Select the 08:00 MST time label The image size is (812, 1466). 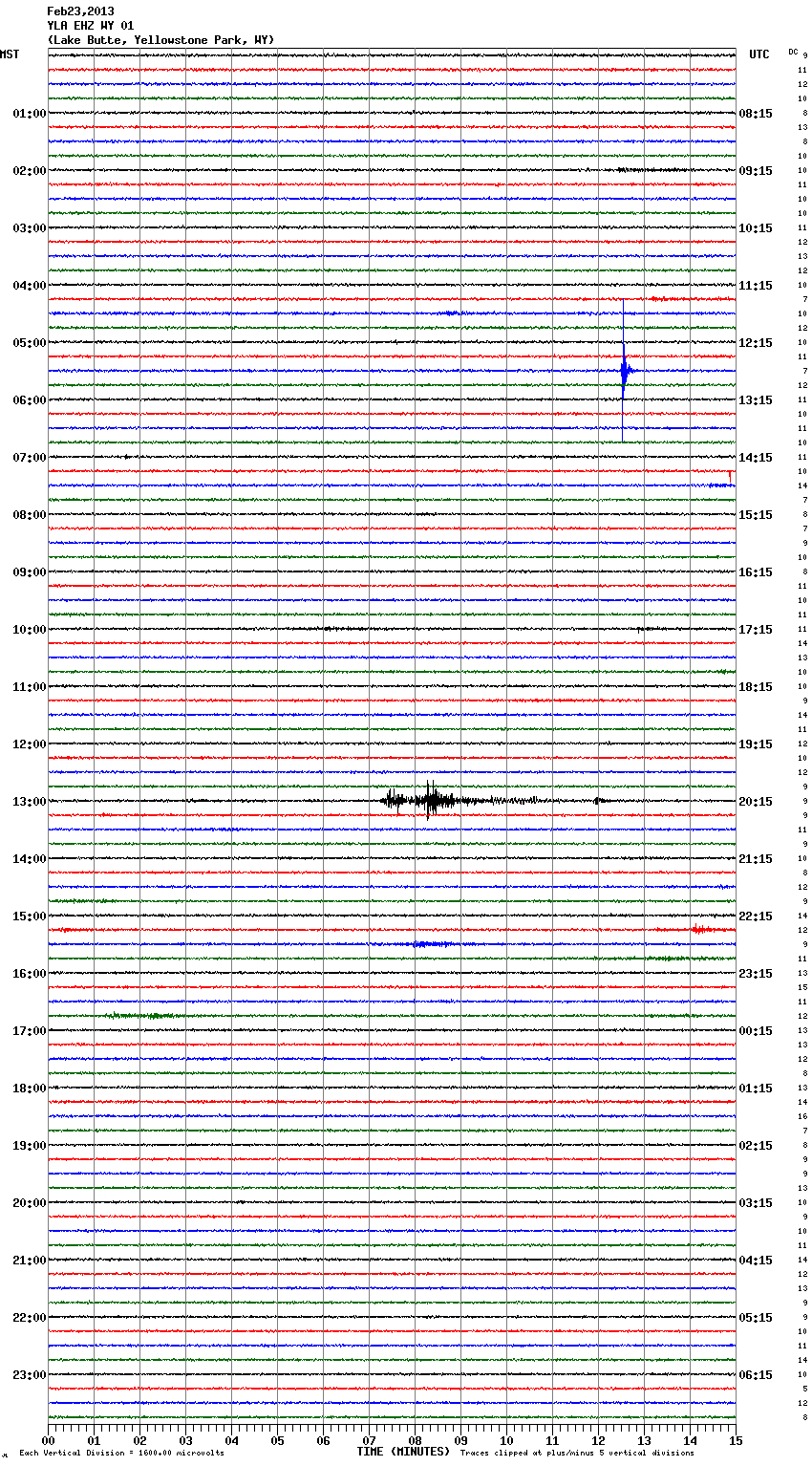pos(30,515)
